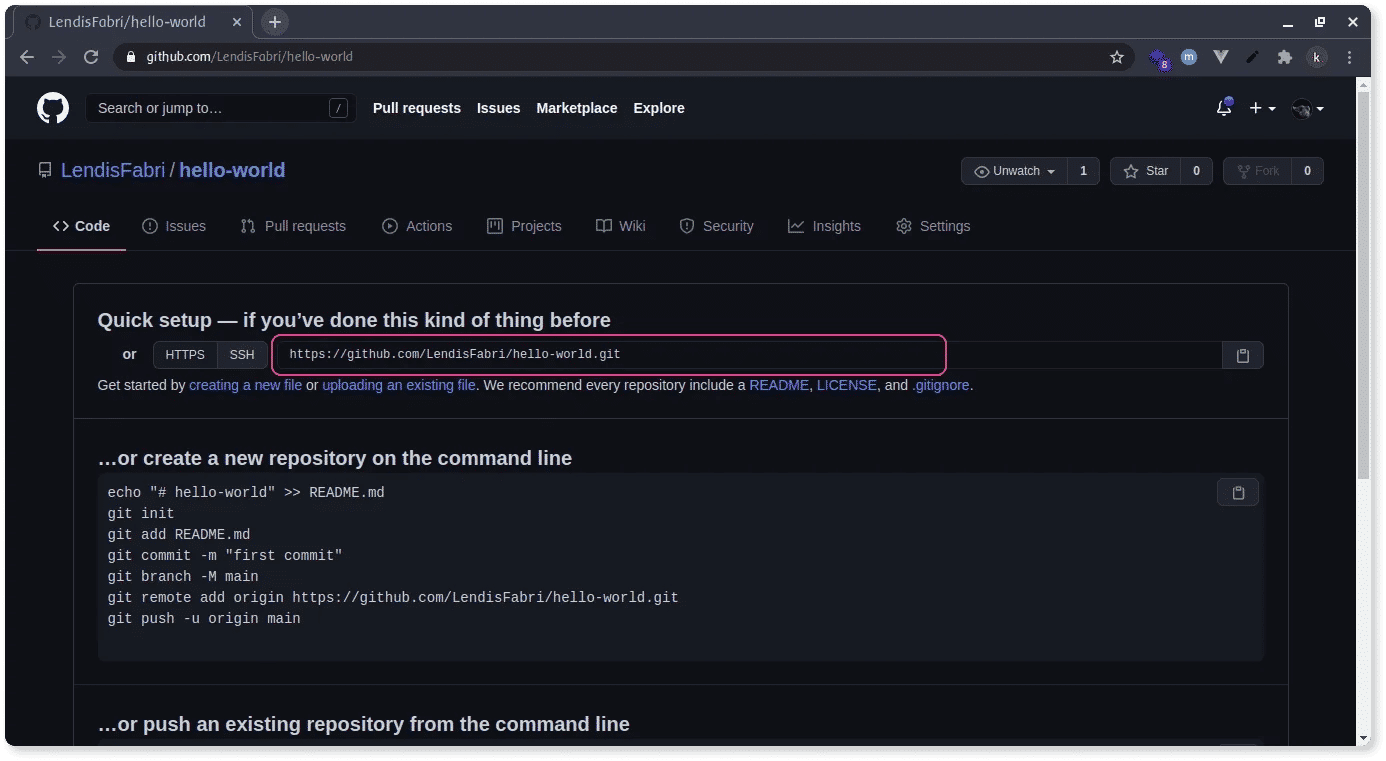This screenshot has width=1386, height=761.
Task: Reload the page in the browser
Action: pyautogui.click(x=91, y=57)
